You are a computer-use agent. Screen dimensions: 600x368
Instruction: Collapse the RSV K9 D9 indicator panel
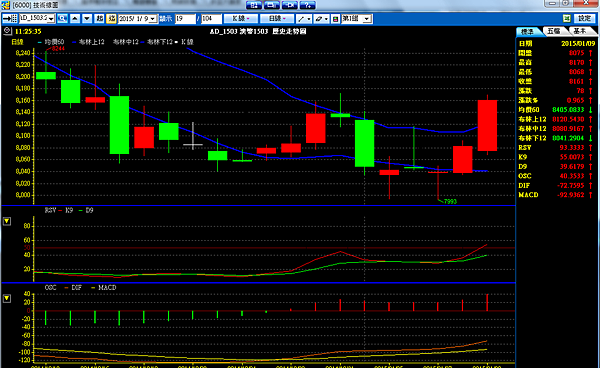7,221
